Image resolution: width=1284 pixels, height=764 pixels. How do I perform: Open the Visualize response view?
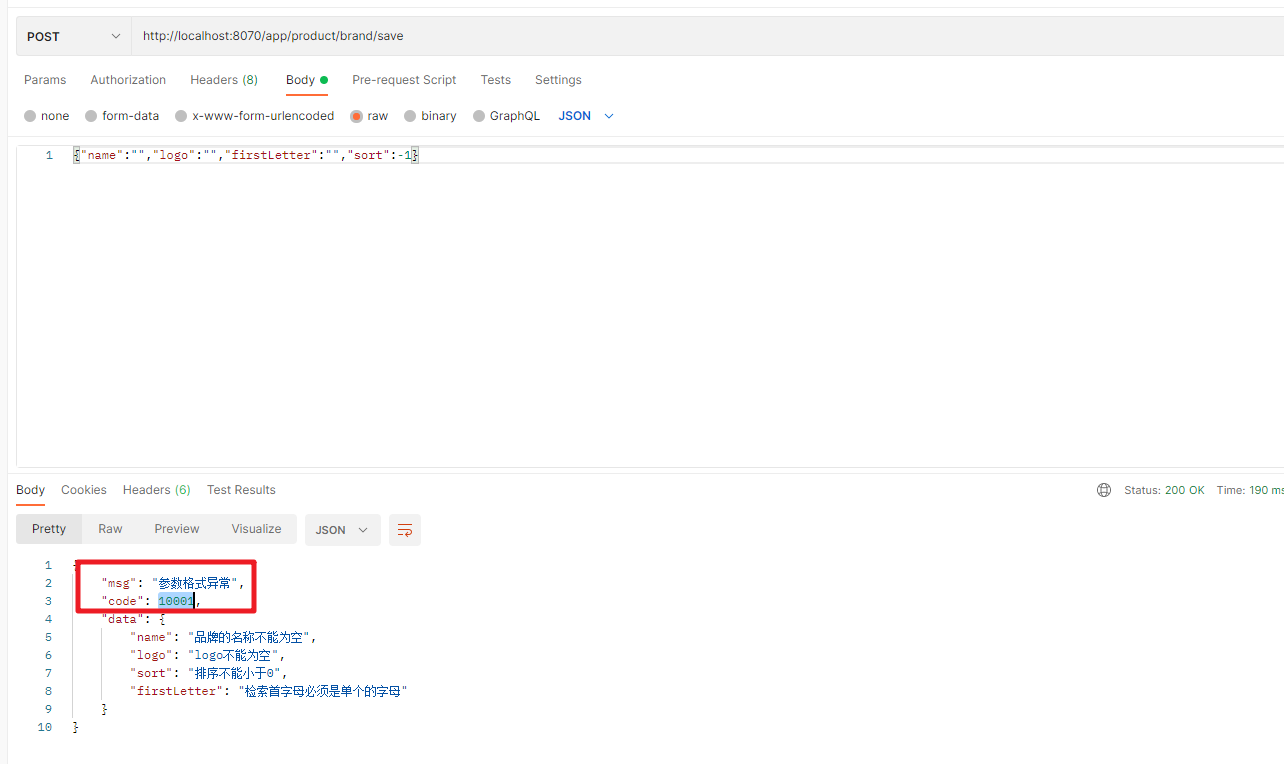point(256,529)
